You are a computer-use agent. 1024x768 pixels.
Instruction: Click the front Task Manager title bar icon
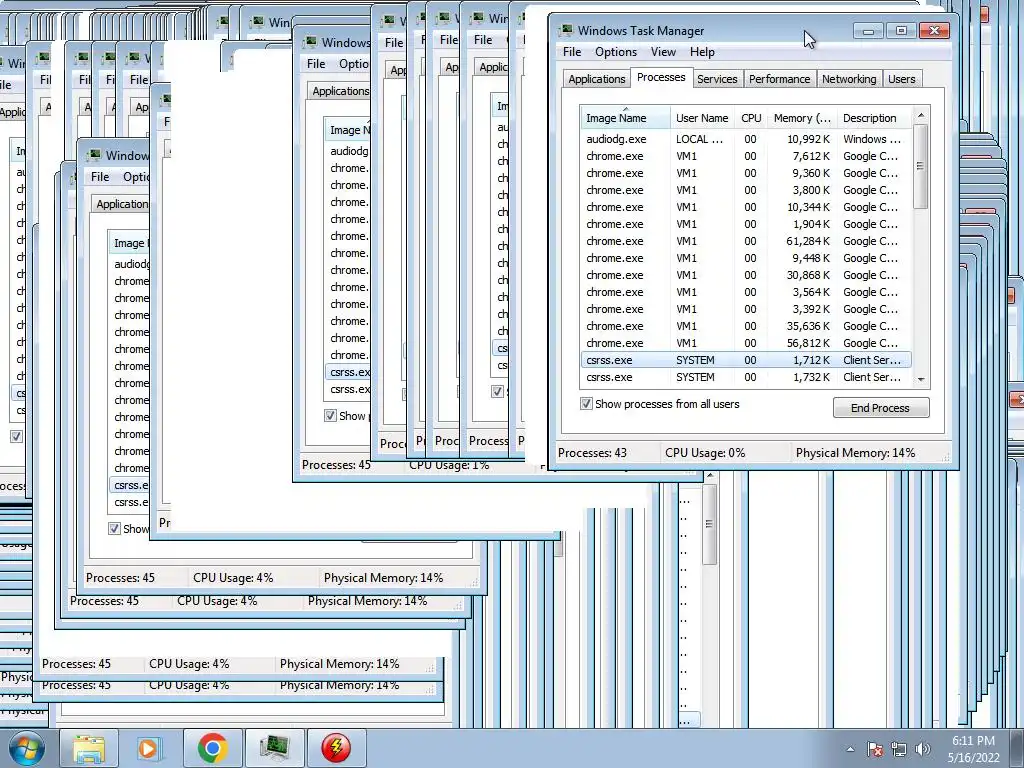566,30
